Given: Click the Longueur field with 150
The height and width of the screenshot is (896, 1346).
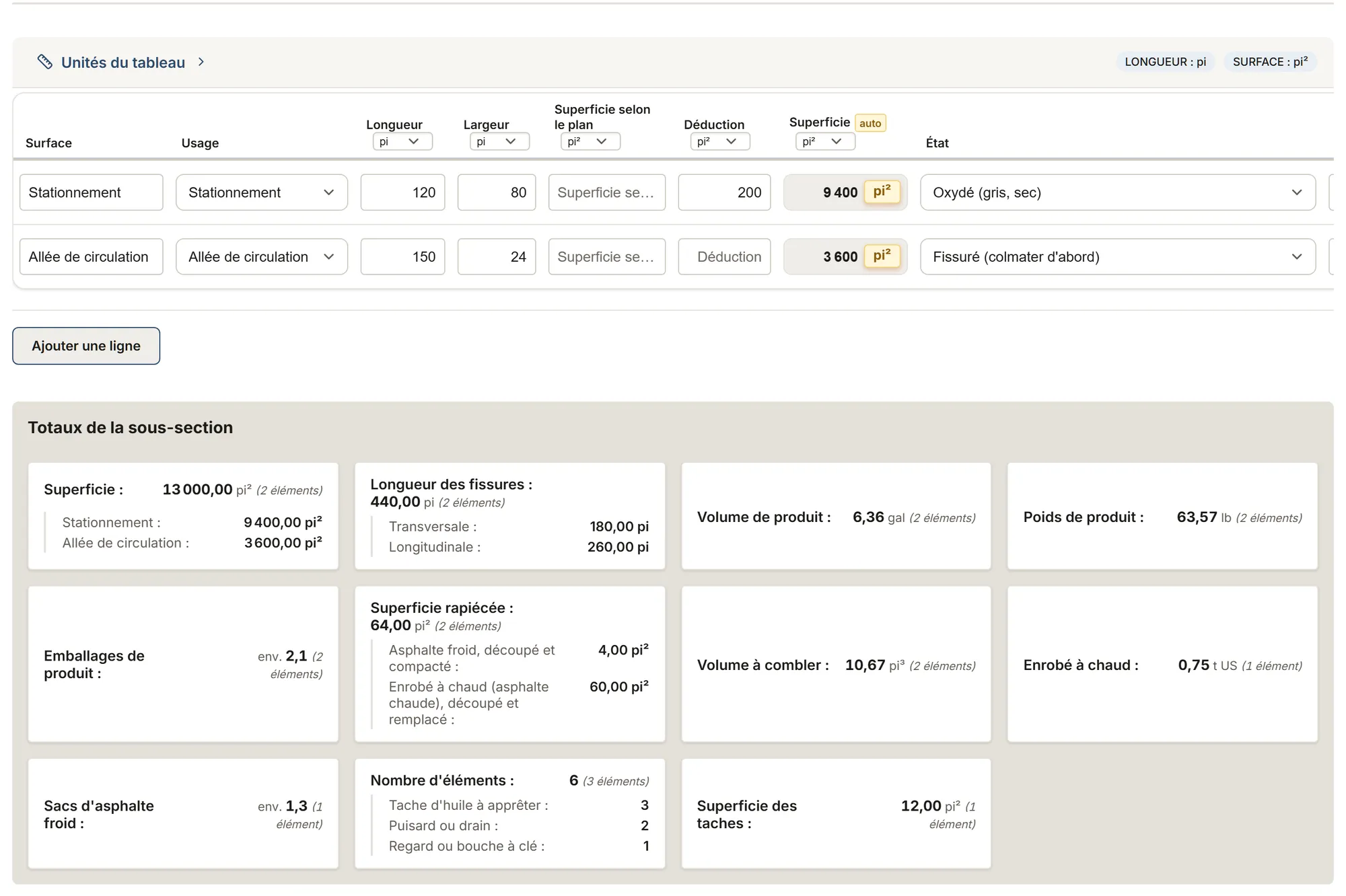Looking at the screenshot, I should pyautogui.click(x=402, y=257).
